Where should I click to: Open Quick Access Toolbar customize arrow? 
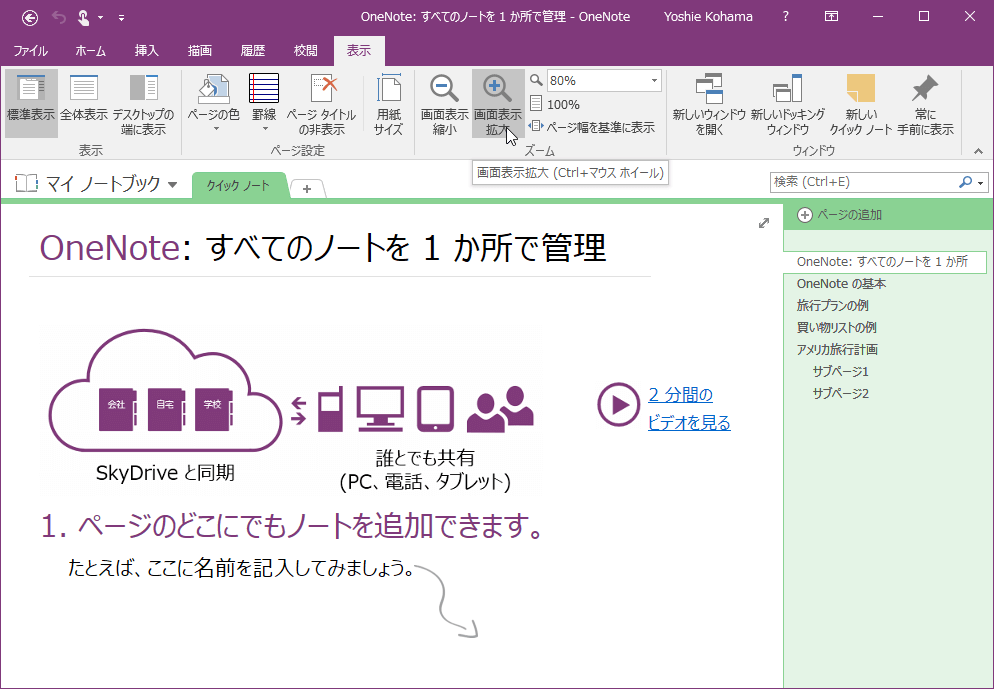121,18
